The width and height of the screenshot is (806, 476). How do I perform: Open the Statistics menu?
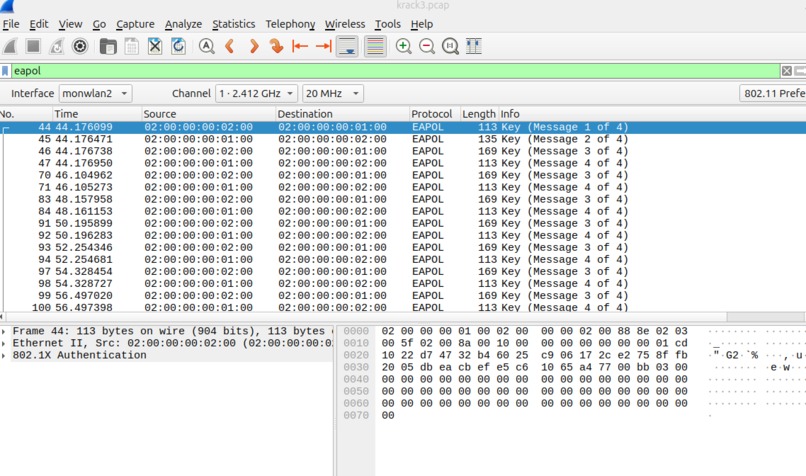coord(233,24)
